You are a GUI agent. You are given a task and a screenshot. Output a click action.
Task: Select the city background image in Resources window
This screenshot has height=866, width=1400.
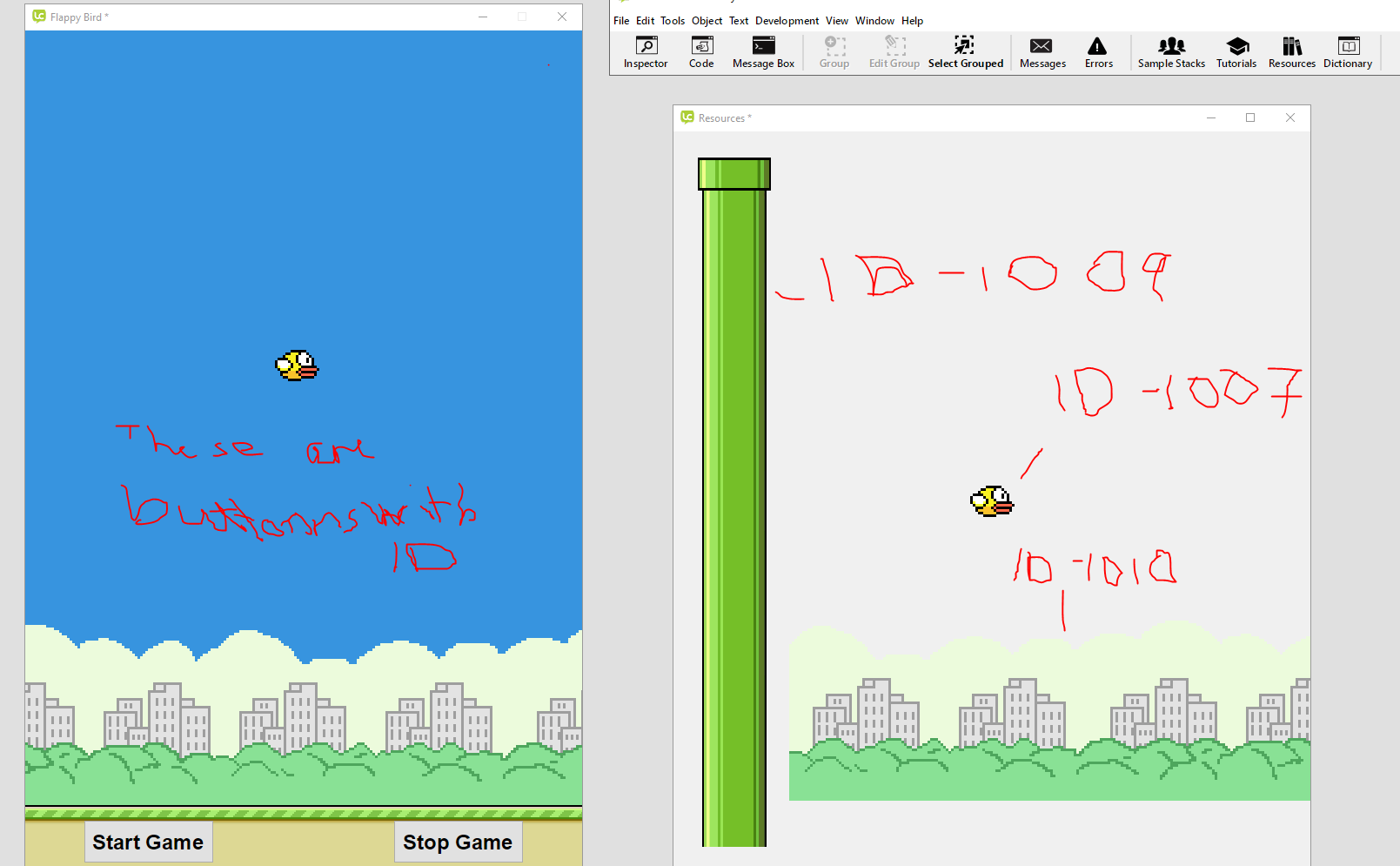1049,711
